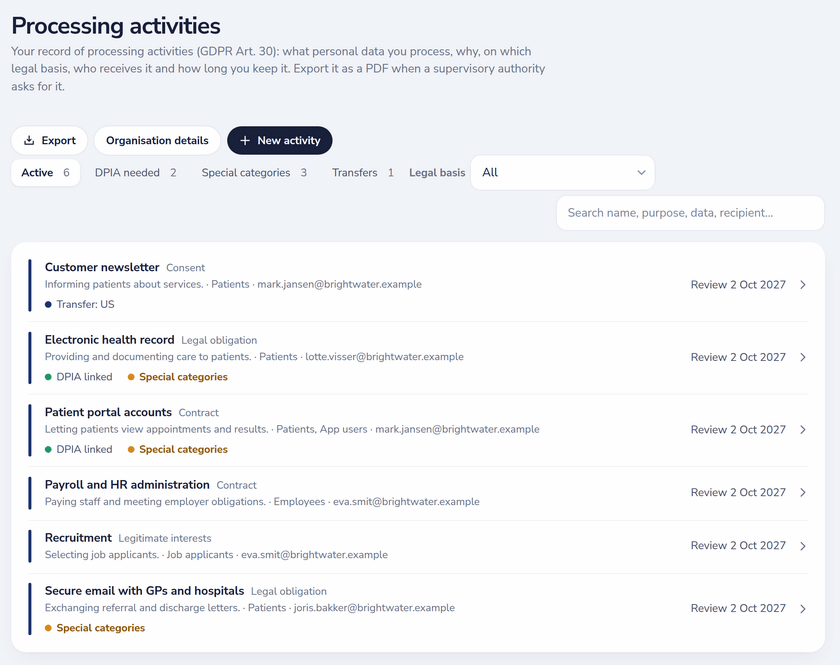
Task: Click Contract label beside Patient portal accounts
Action: coord(198,413)
